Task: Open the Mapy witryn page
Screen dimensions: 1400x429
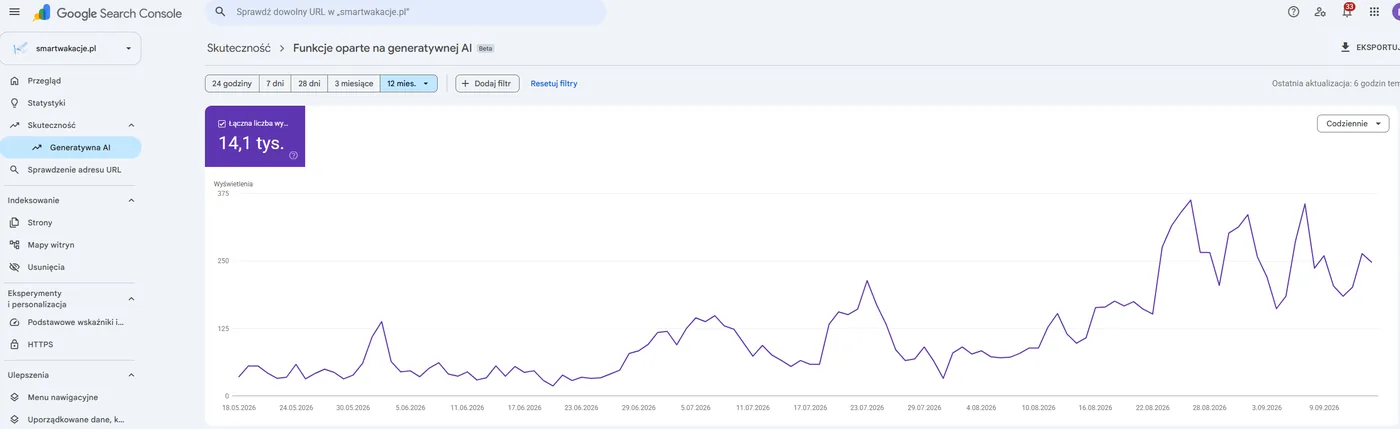Action: pyautogui.click(x=71, y=244)
